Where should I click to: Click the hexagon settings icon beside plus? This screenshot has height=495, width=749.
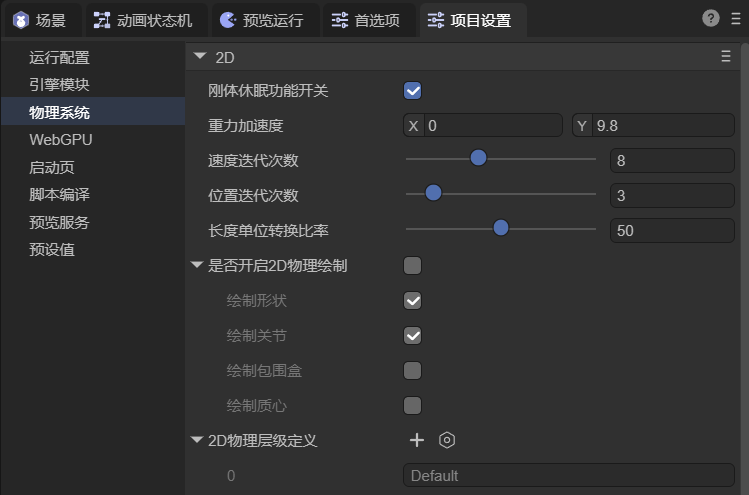(x=447, y=440)
